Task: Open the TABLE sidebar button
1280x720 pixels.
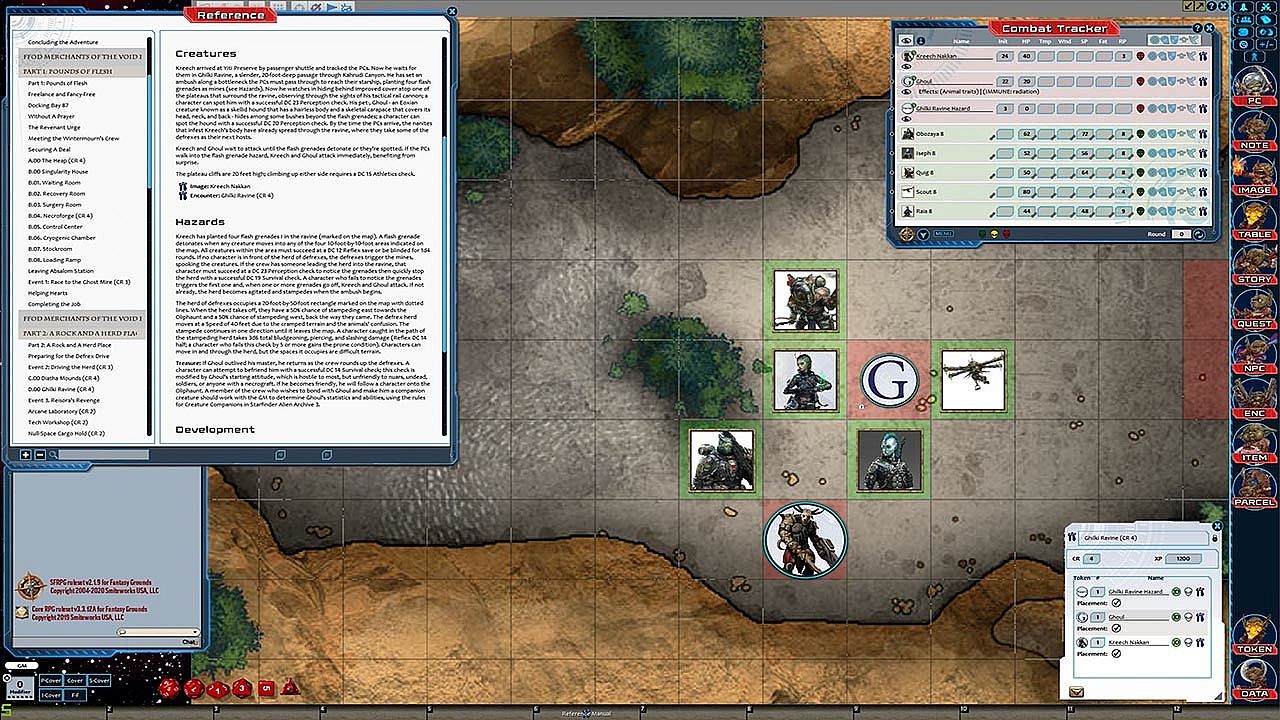Action: [1254, 221]
